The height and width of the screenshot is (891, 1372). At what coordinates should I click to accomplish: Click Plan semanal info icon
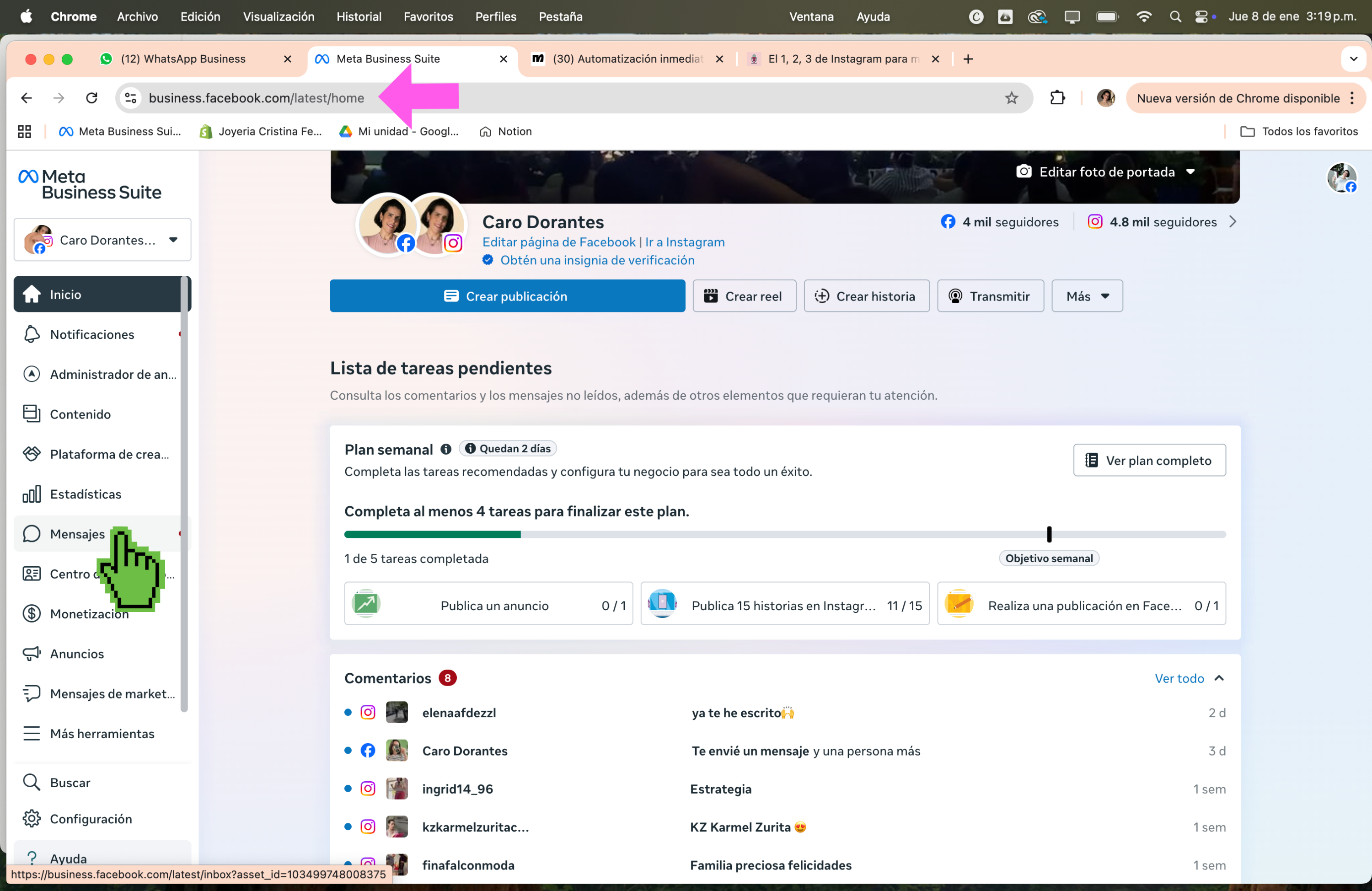[445, 449]
